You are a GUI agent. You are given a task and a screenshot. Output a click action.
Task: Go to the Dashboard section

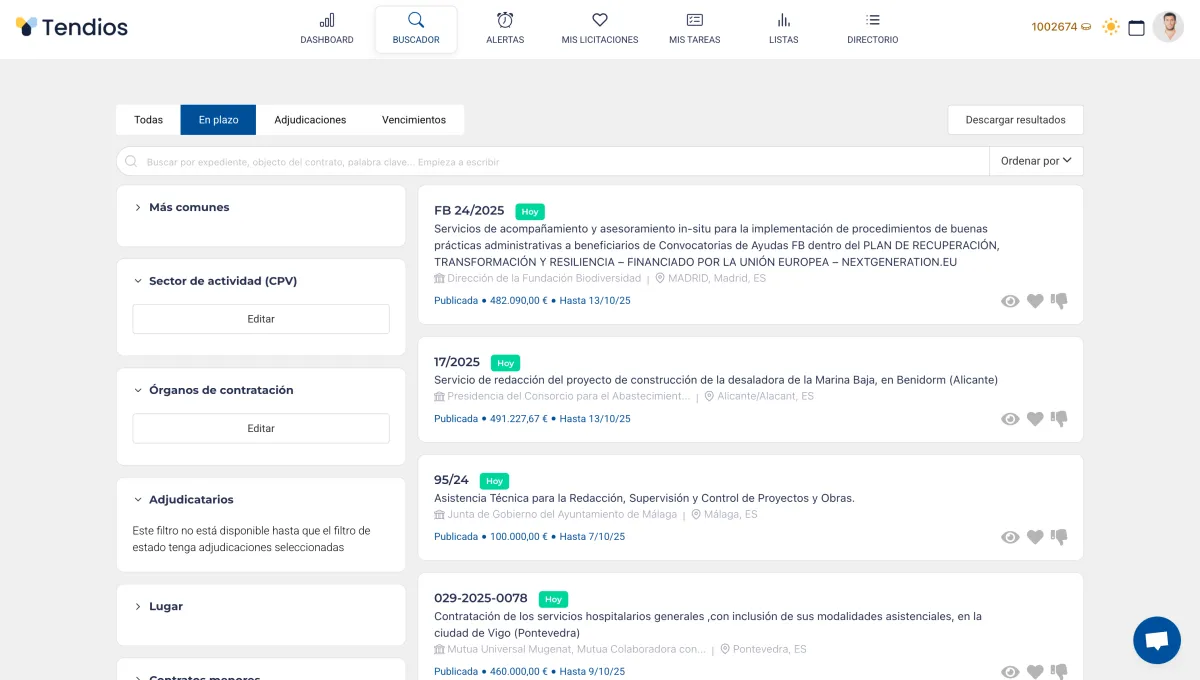[327, 27]
